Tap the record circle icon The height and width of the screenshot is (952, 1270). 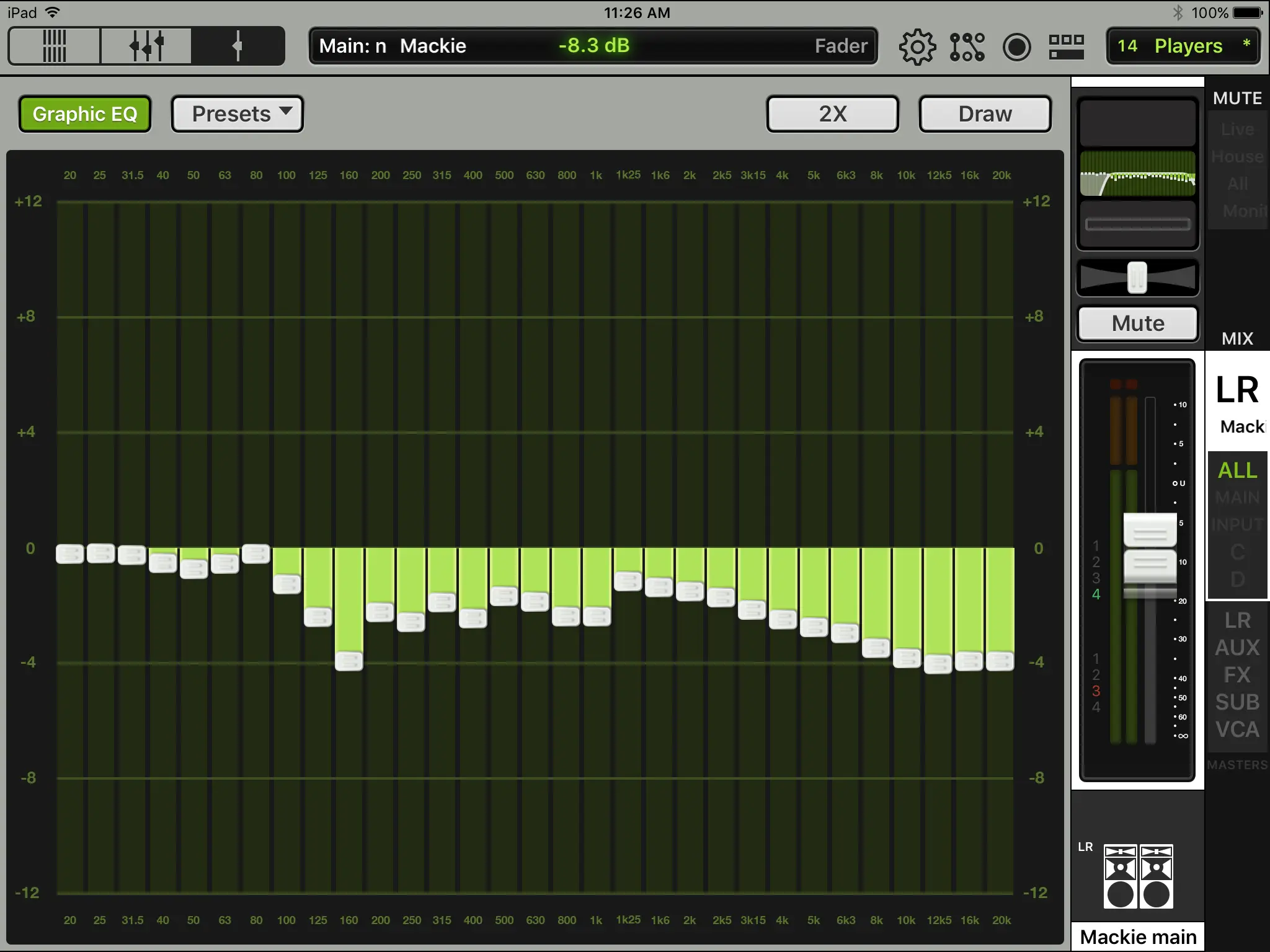coord(1016,46)
